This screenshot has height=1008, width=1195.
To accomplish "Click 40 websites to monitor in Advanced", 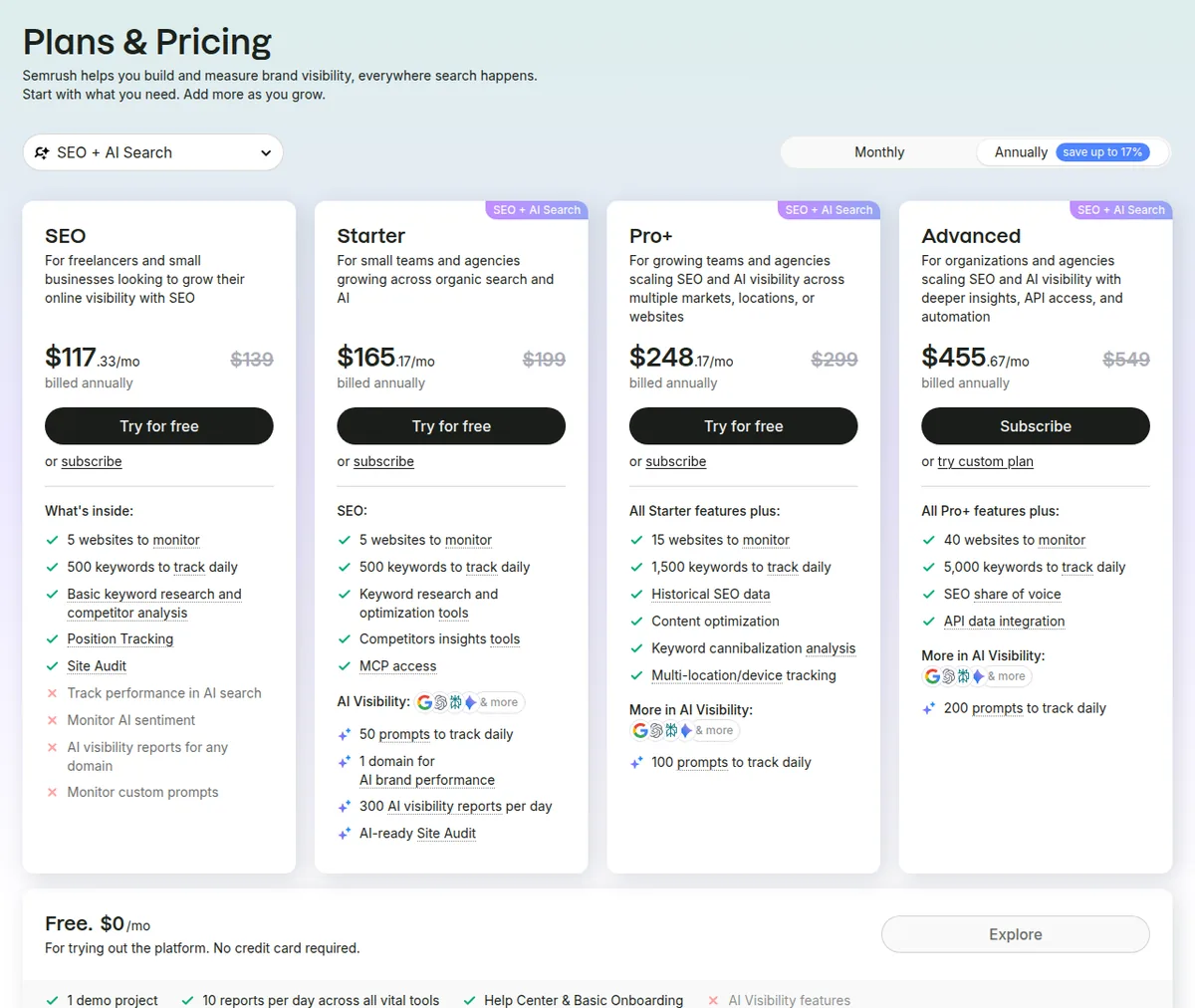I will [x=1015, y=540].
